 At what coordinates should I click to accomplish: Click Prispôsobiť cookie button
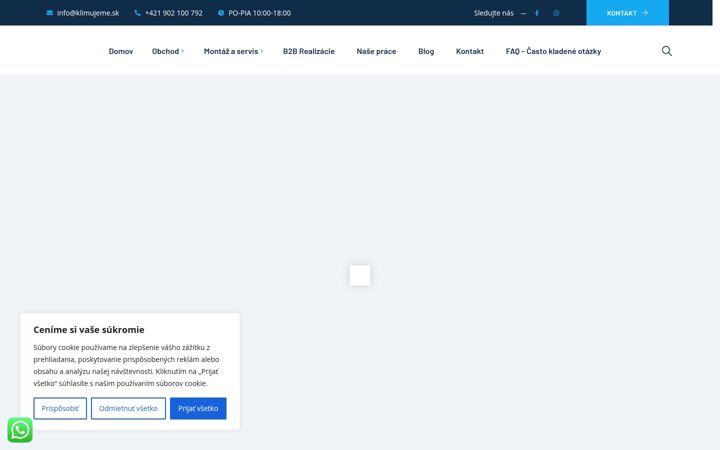coord(60,408)
